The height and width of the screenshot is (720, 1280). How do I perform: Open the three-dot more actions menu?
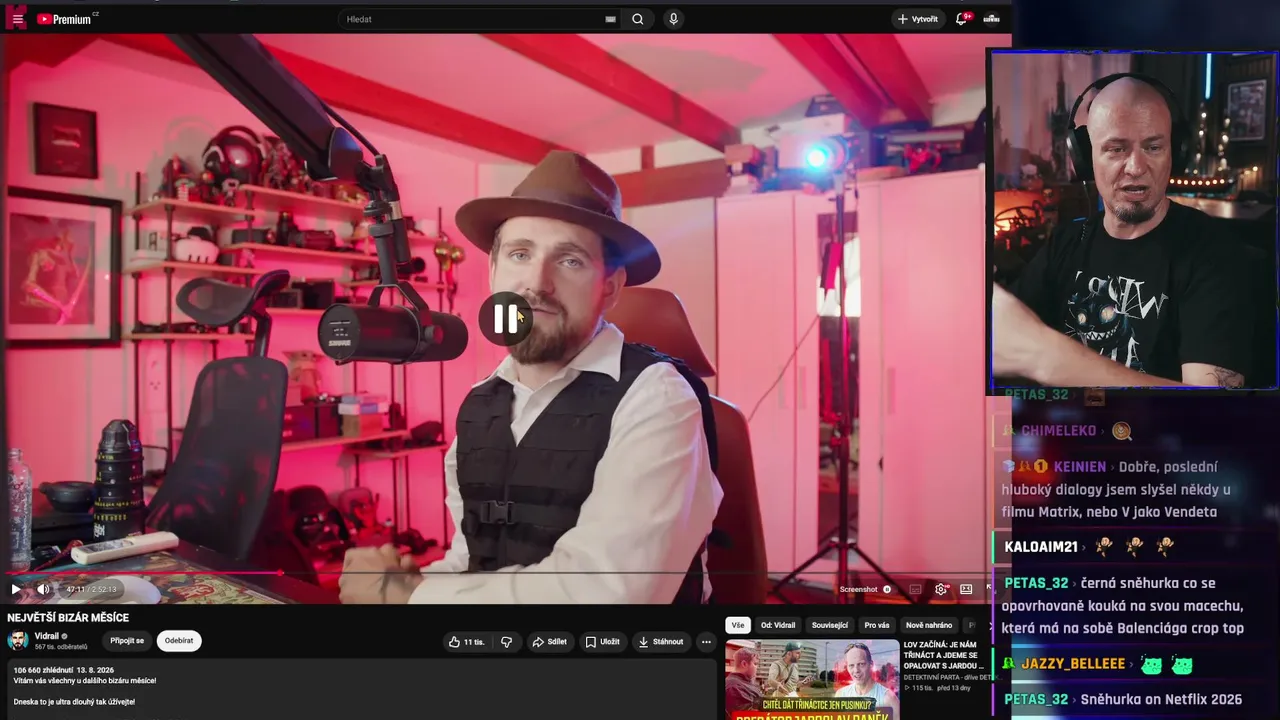(706, 642)
